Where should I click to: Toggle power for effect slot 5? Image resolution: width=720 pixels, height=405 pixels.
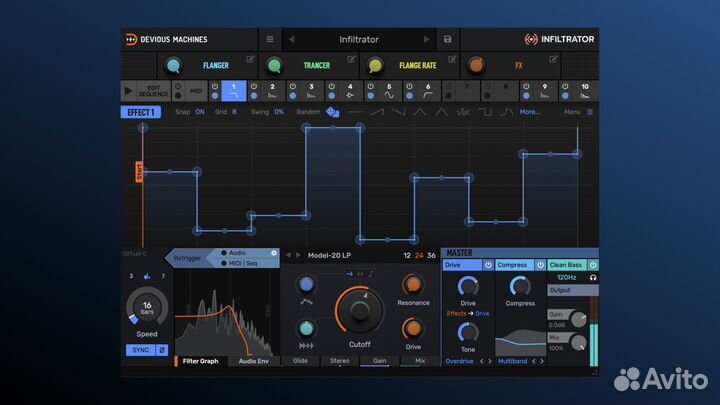[370, 86]
